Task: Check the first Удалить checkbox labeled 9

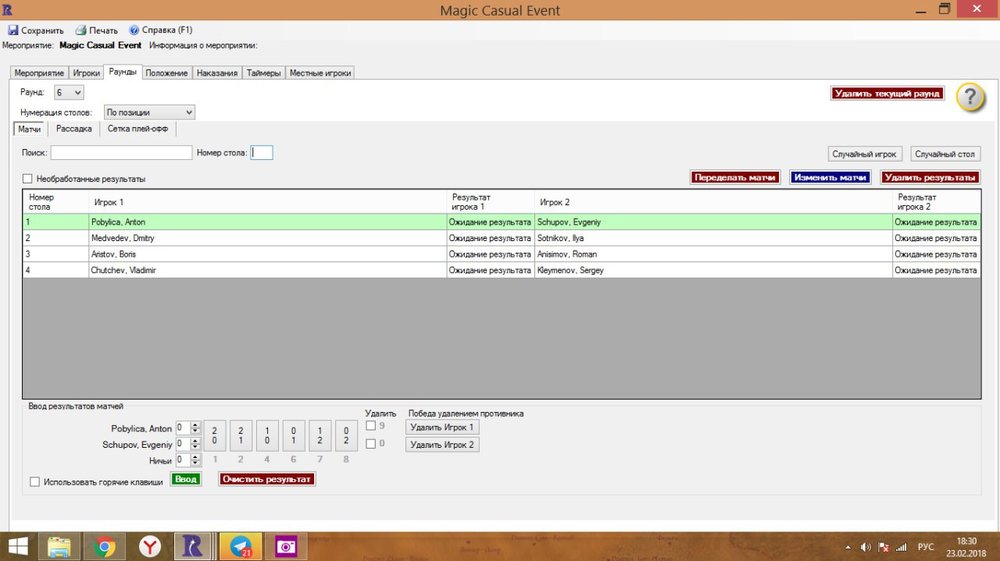Action: click(371, 426)
